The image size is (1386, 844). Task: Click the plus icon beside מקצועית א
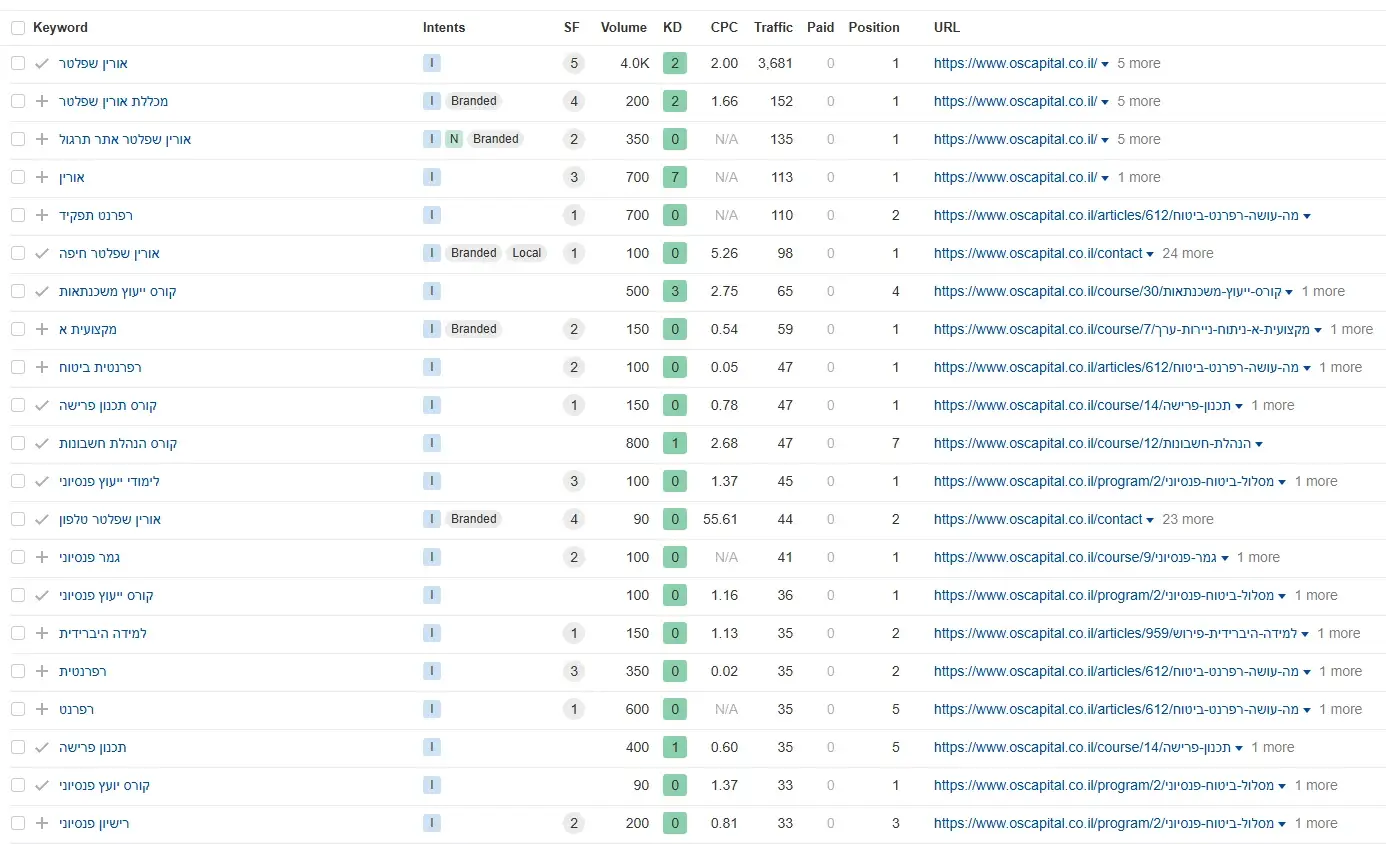(41, 329)
